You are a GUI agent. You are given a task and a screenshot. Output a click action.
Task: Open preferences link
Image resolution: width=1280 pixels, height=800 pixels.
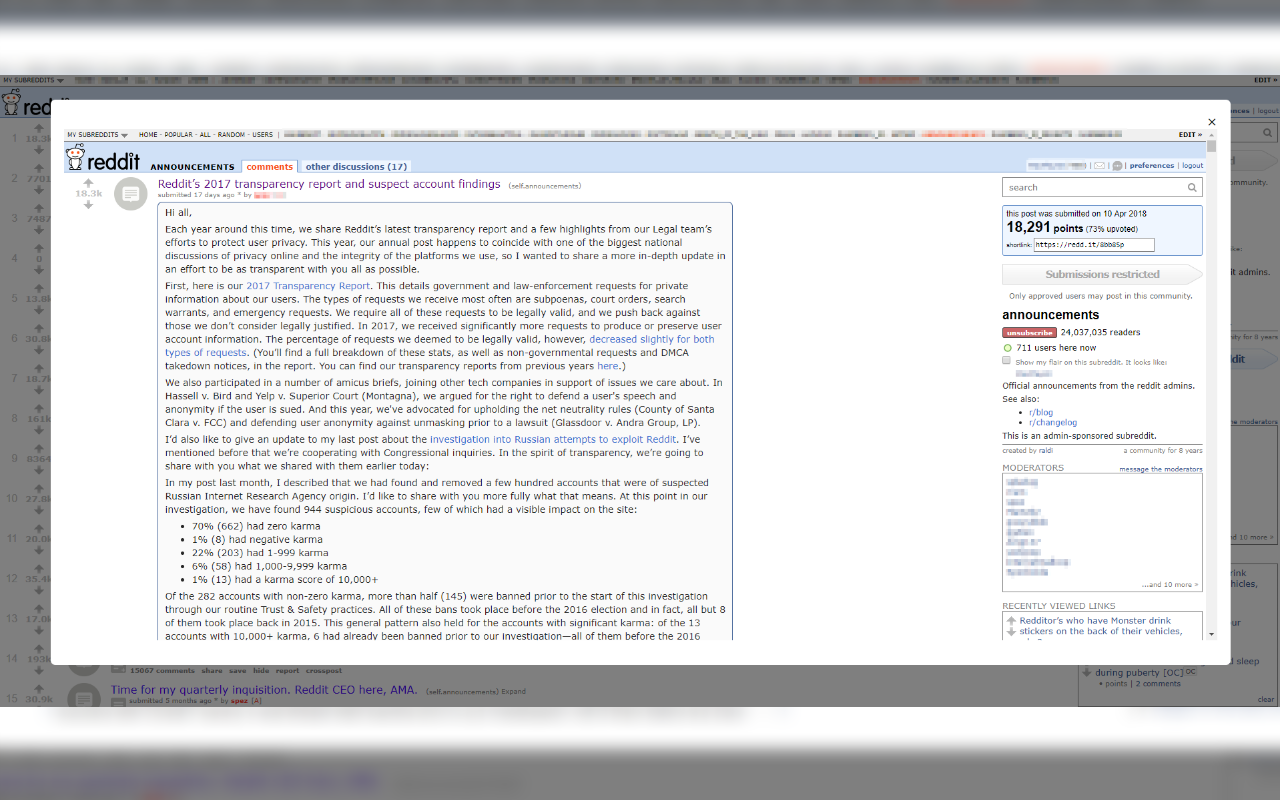(x=1152, y=166)
